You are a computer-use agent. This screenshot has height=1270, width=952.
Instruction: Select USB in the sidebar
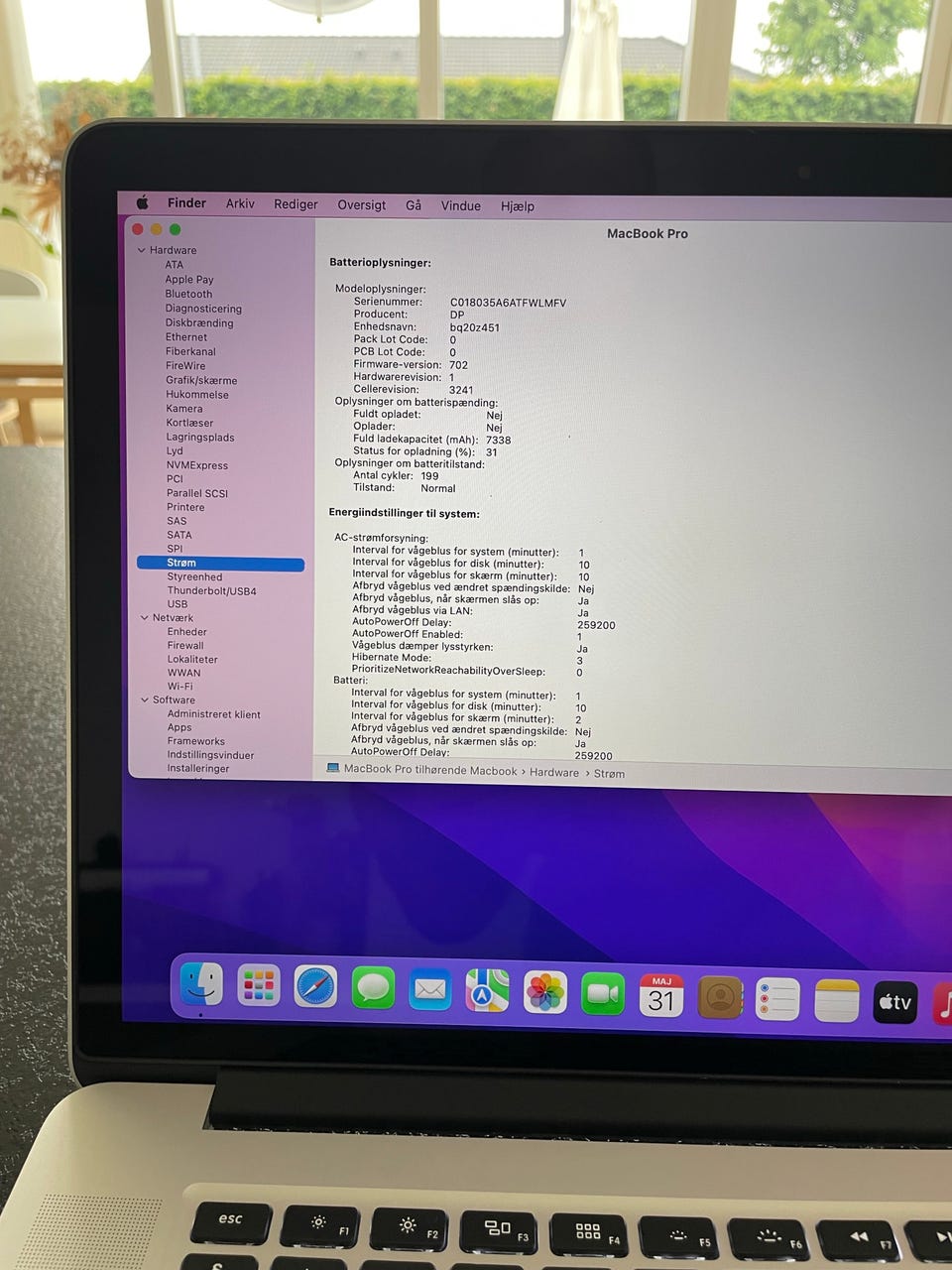(178, 603)
